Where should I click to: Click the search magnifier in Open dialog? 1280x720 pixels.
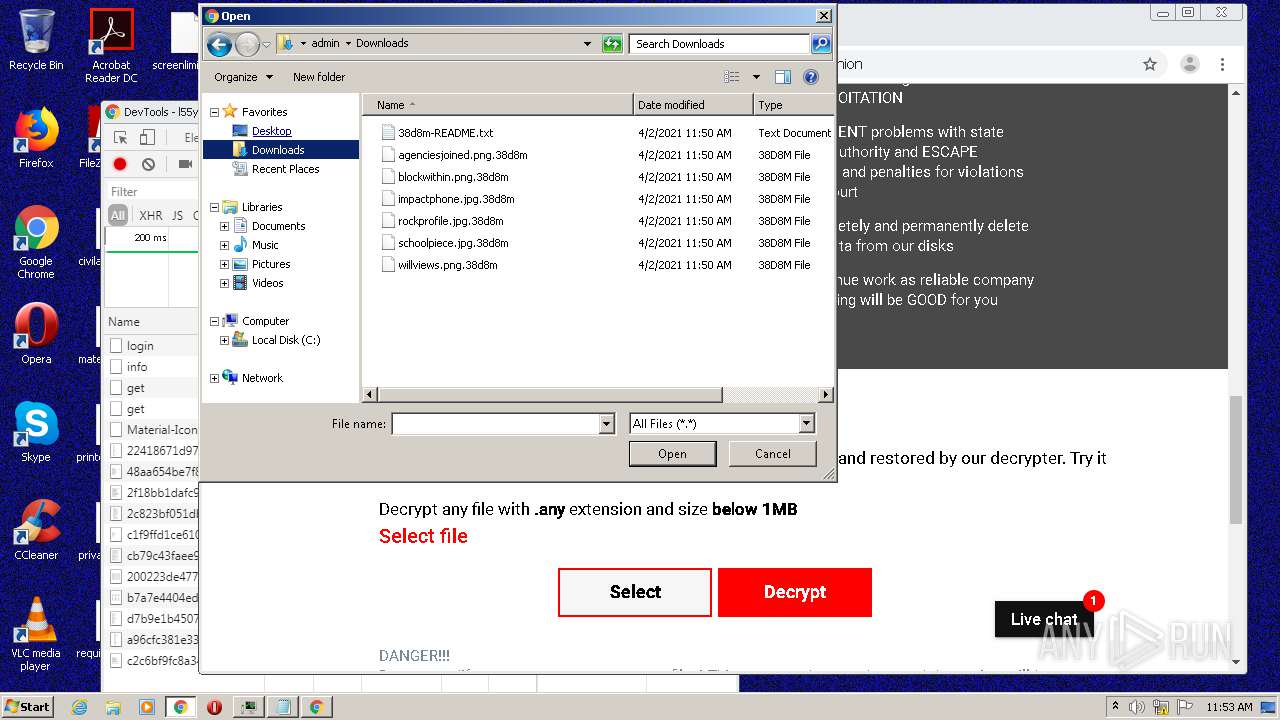coord(820,44)
